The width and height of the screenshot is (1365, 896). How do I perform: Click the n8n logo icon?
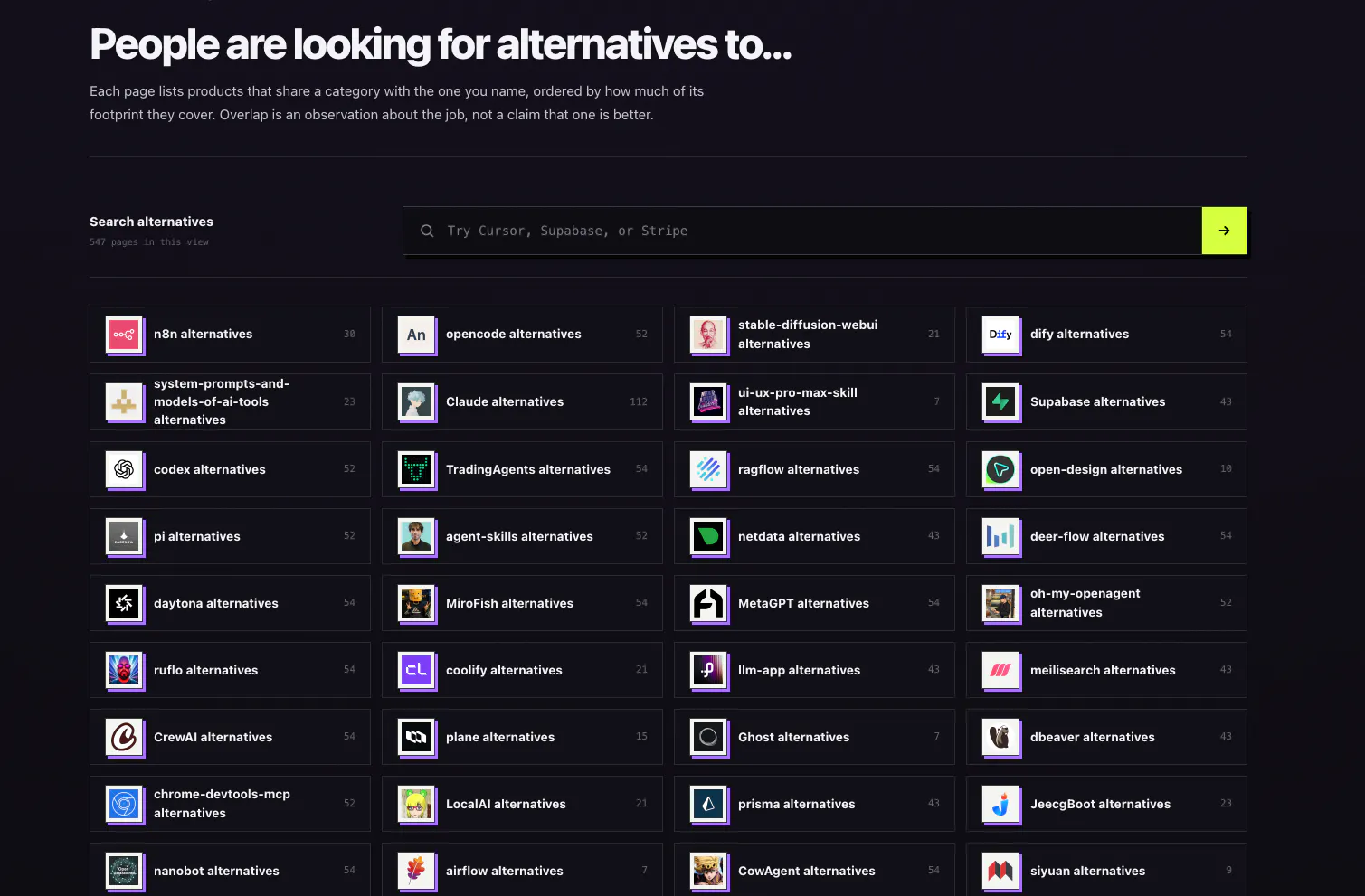click(x=124, y=335)
